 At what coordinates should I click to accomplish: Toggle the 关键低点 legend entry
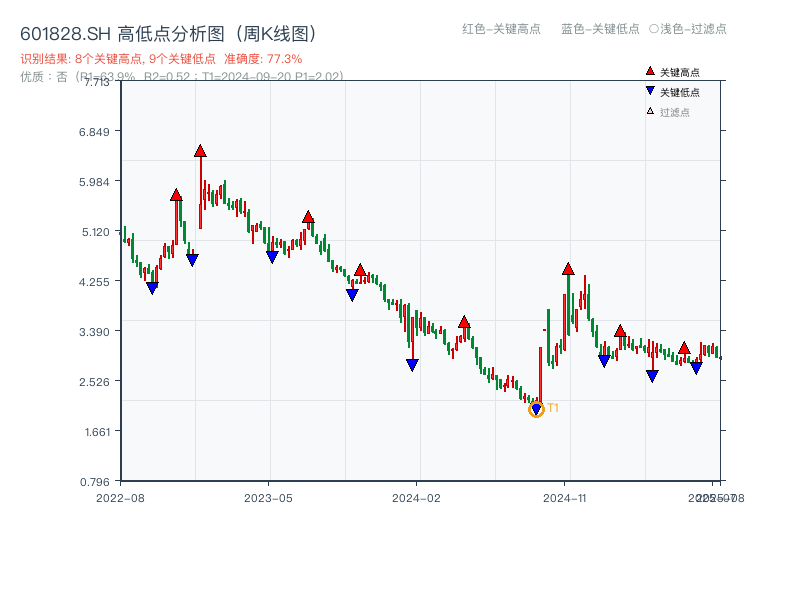(672, 92)
